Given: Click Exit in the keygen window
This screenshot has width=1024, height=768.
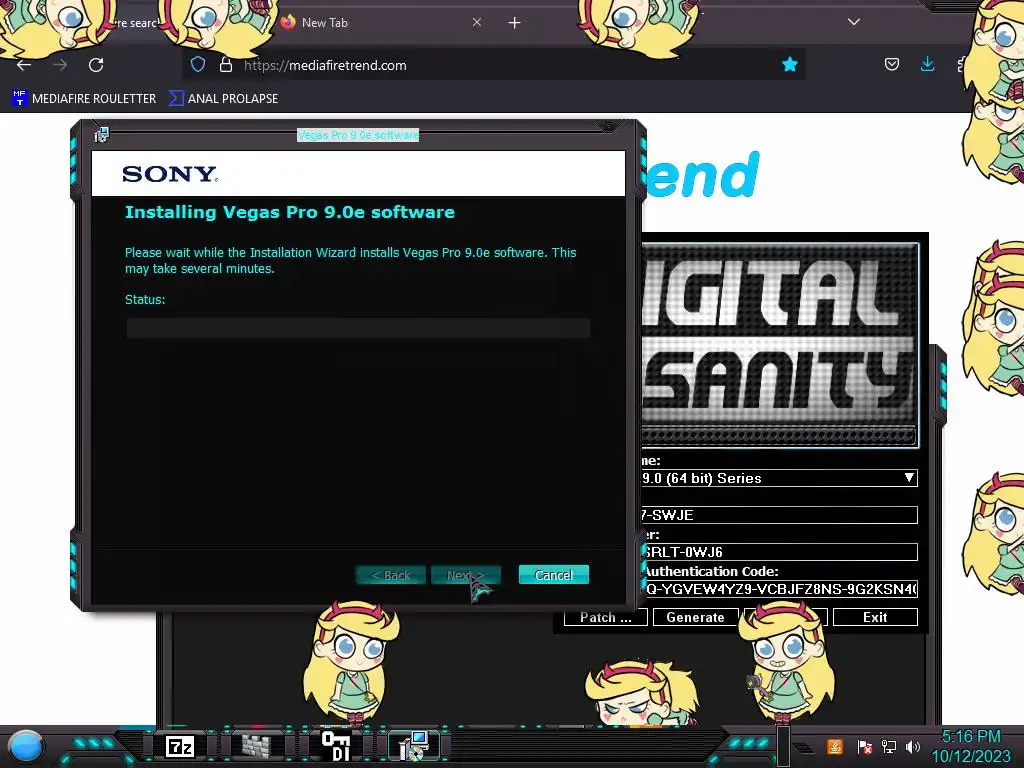Looking at the screenshot, I should [875, 617].
